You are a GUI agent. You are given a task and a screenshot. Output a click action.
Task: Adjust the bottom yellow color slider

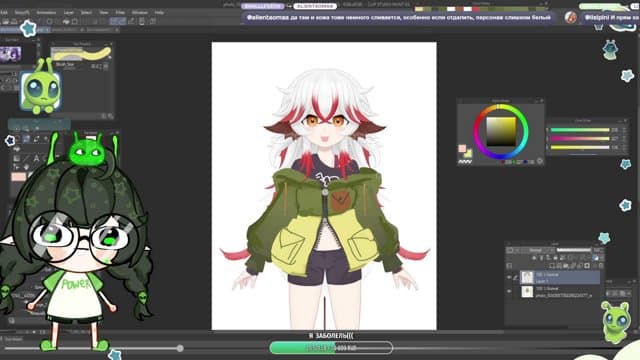point(580,147)
